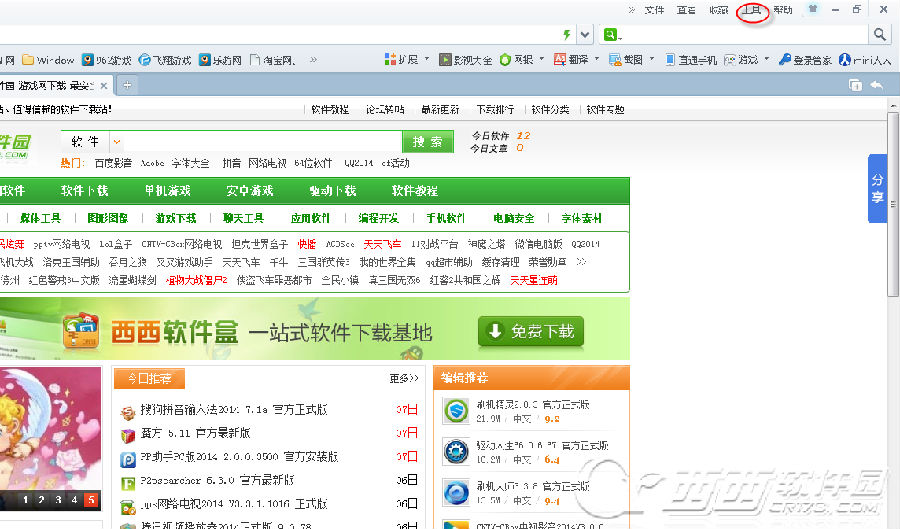Screen dimensions: 900x529
Task: Open the 扩展 extensions dropdown
Action: pos(406,60)
